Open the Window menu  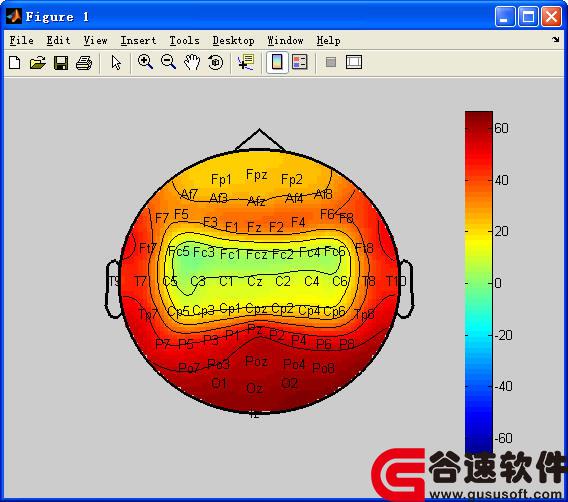coord(285,41)
